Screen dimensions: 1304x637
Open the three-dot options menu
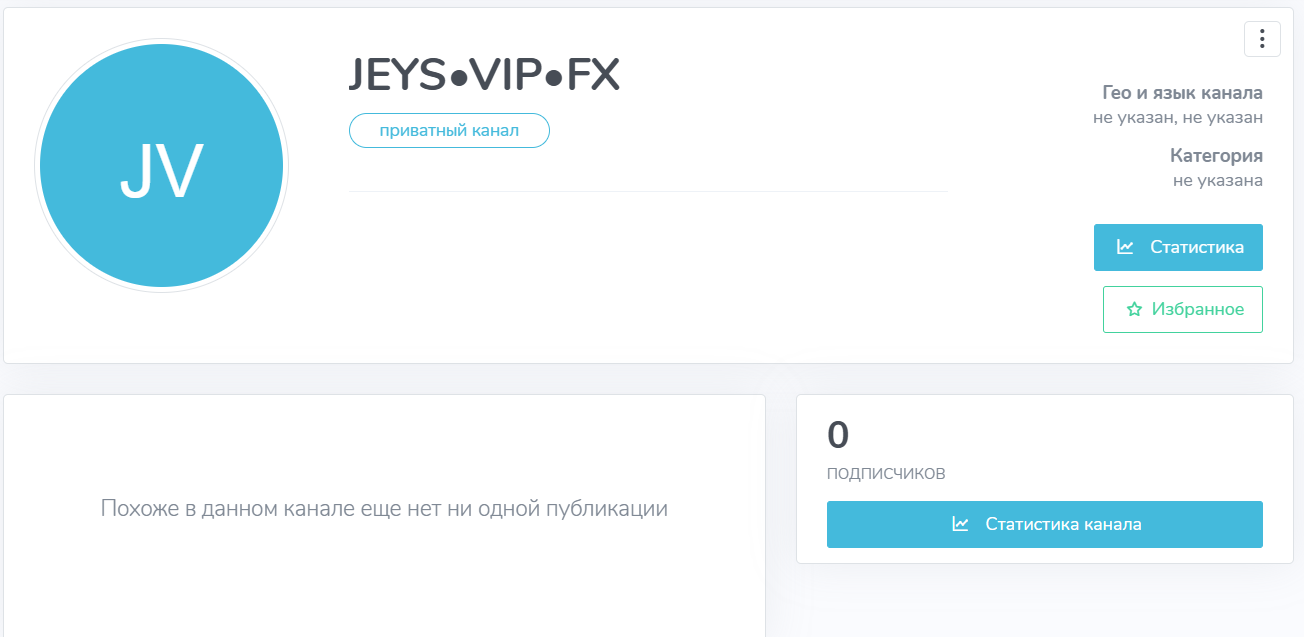[1262, 39]
